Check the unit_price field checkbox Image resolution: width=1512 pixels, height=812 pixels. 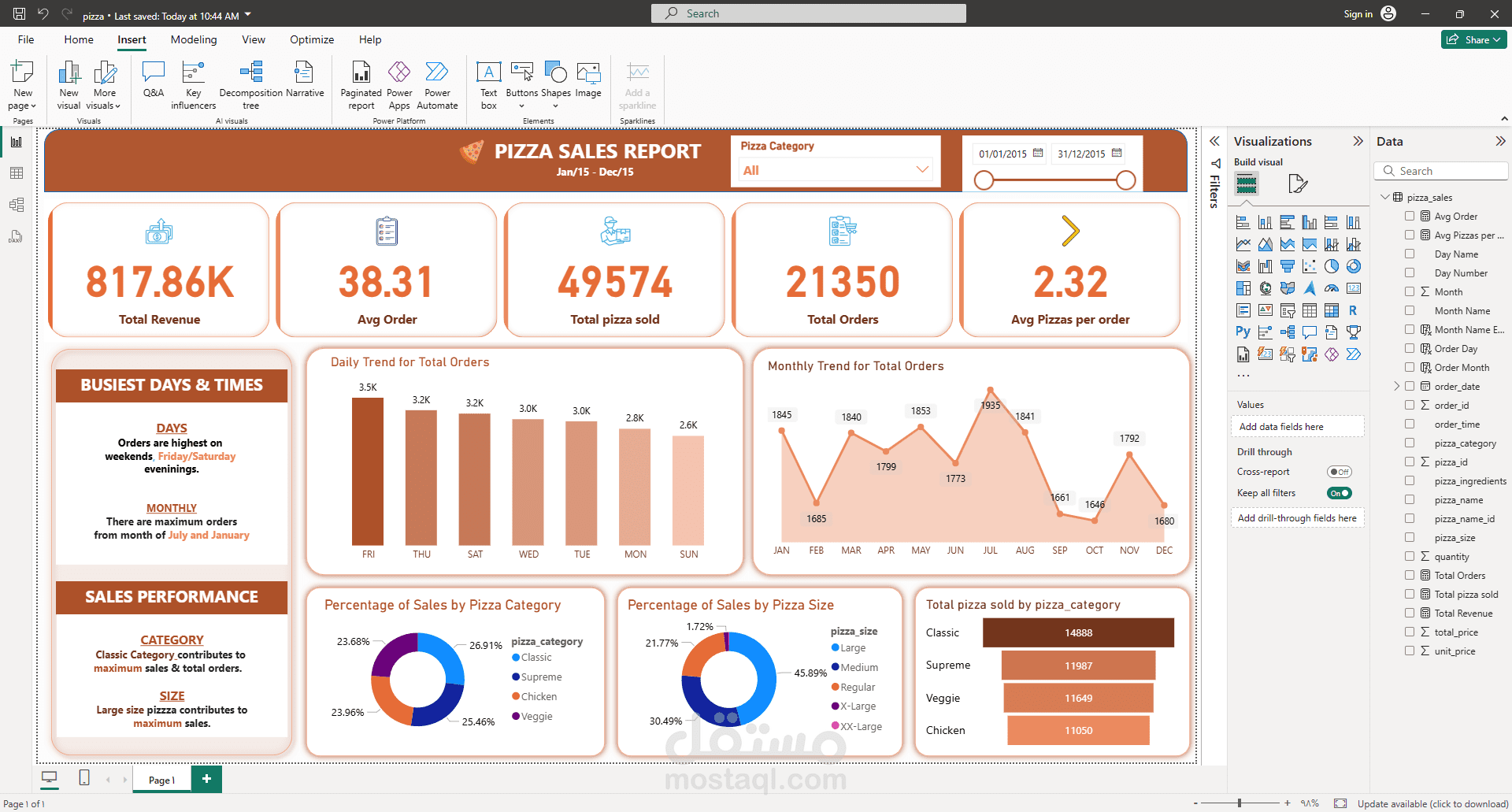tap(1410, 651)
